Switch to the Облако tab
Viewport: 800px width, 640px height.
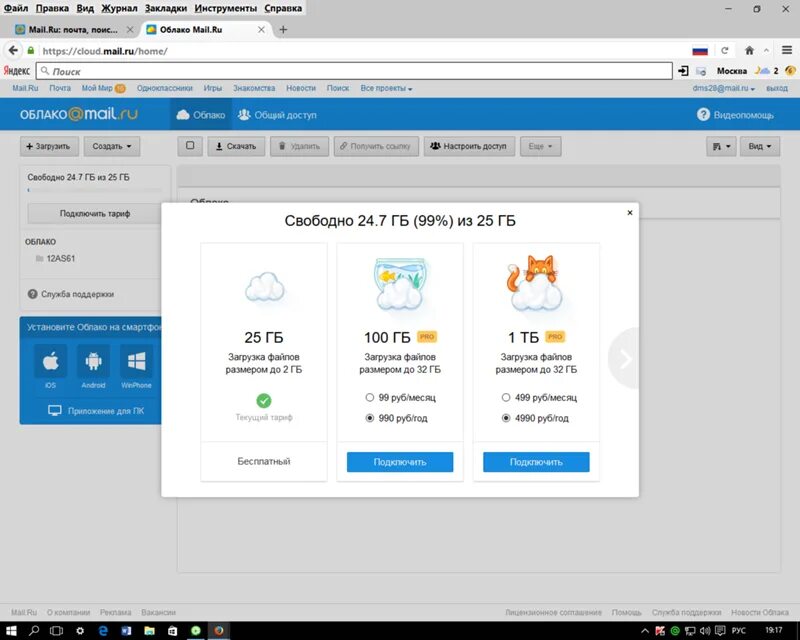(201, 115)
